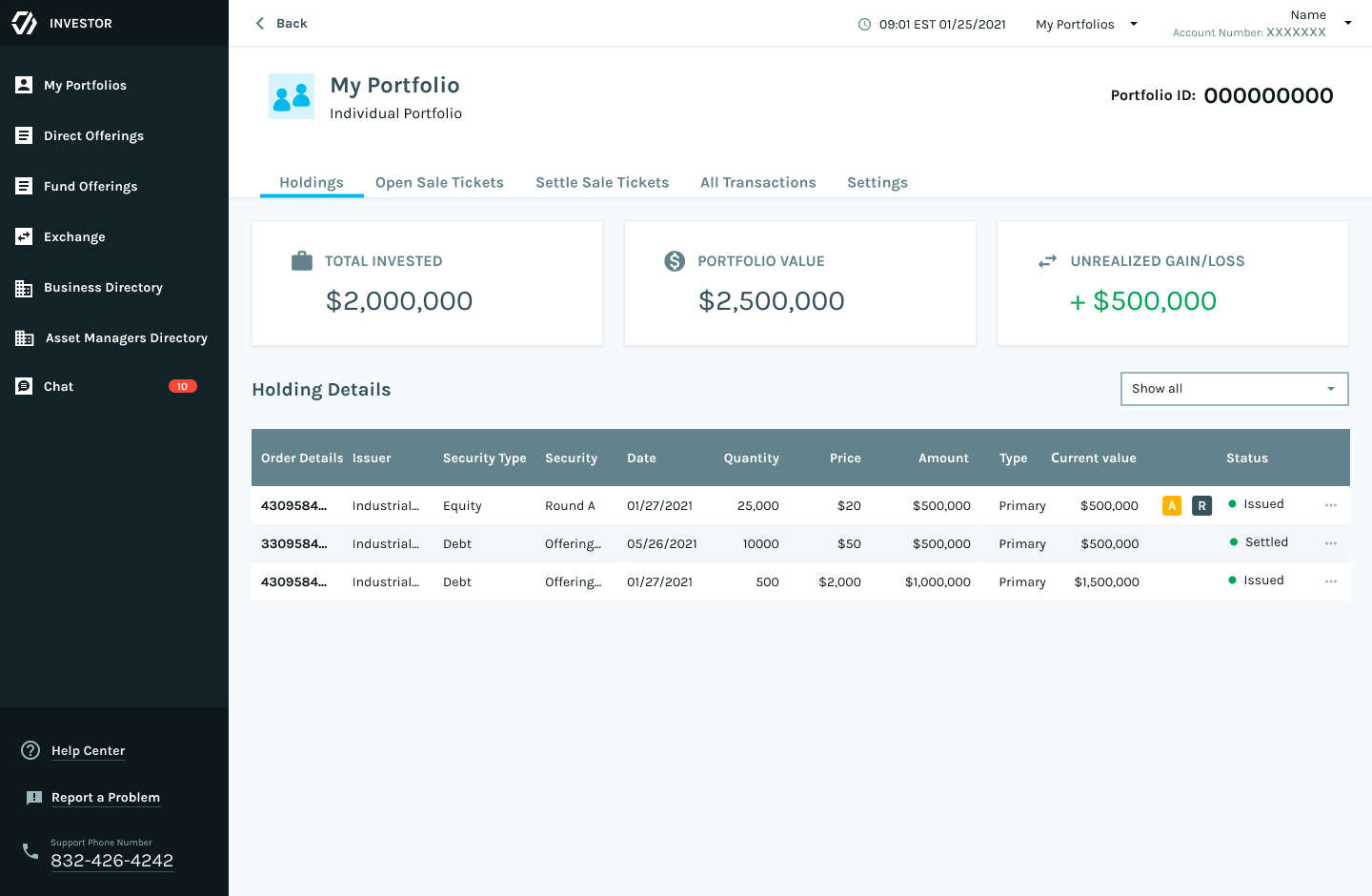Click the Business Directory building icon
1372x896 pixels.
click(24, 288)
